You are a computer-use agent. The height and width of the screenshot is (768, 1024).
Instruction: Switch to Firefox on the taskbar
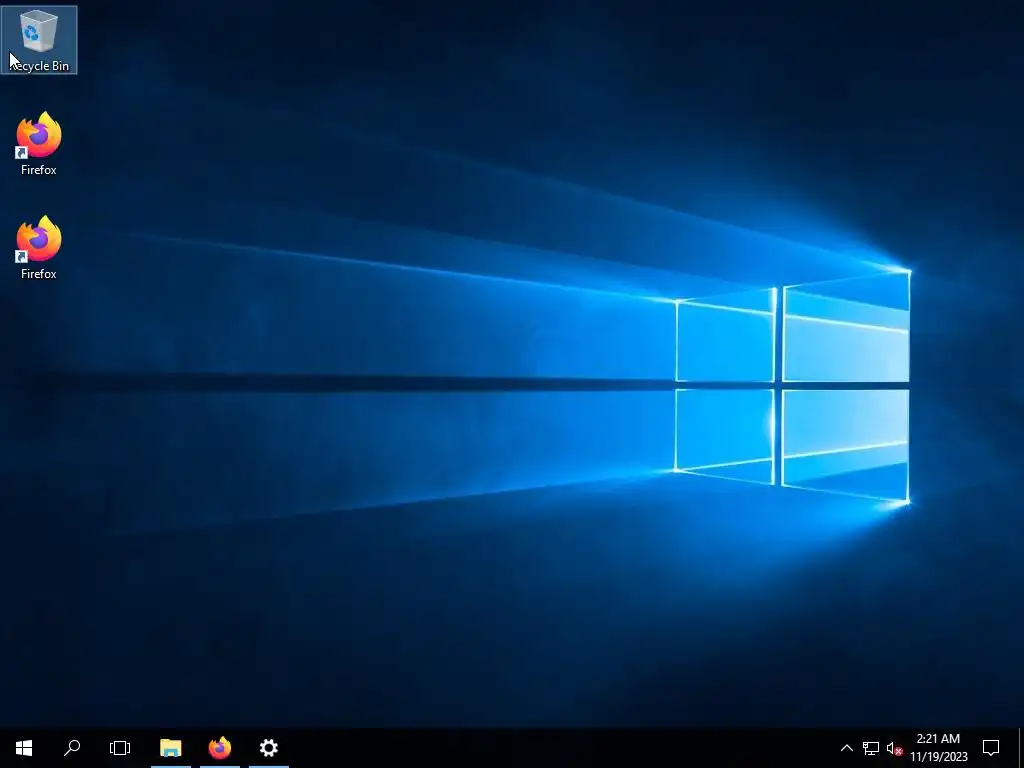tap(220, 748)
